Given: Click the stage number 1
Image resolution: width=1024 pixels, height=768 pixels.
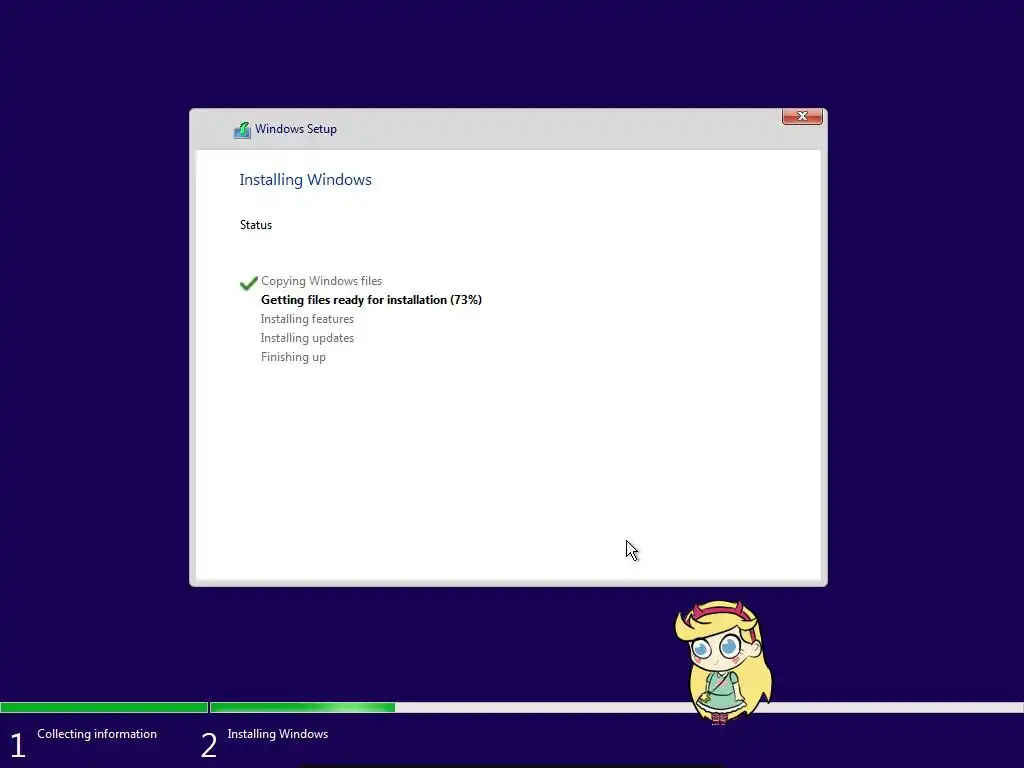Looking at the screenshot, I should 18,745.
